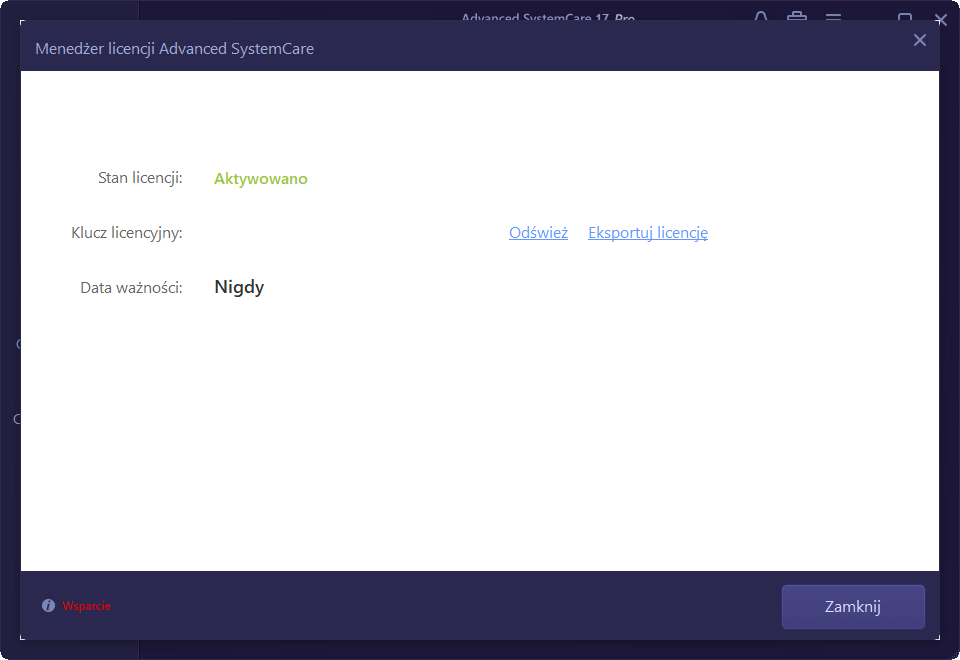The image size is (960, 660).
Task: Click the Menedżer licencji Advanced SystemCare title
Action: coord(174,49)
